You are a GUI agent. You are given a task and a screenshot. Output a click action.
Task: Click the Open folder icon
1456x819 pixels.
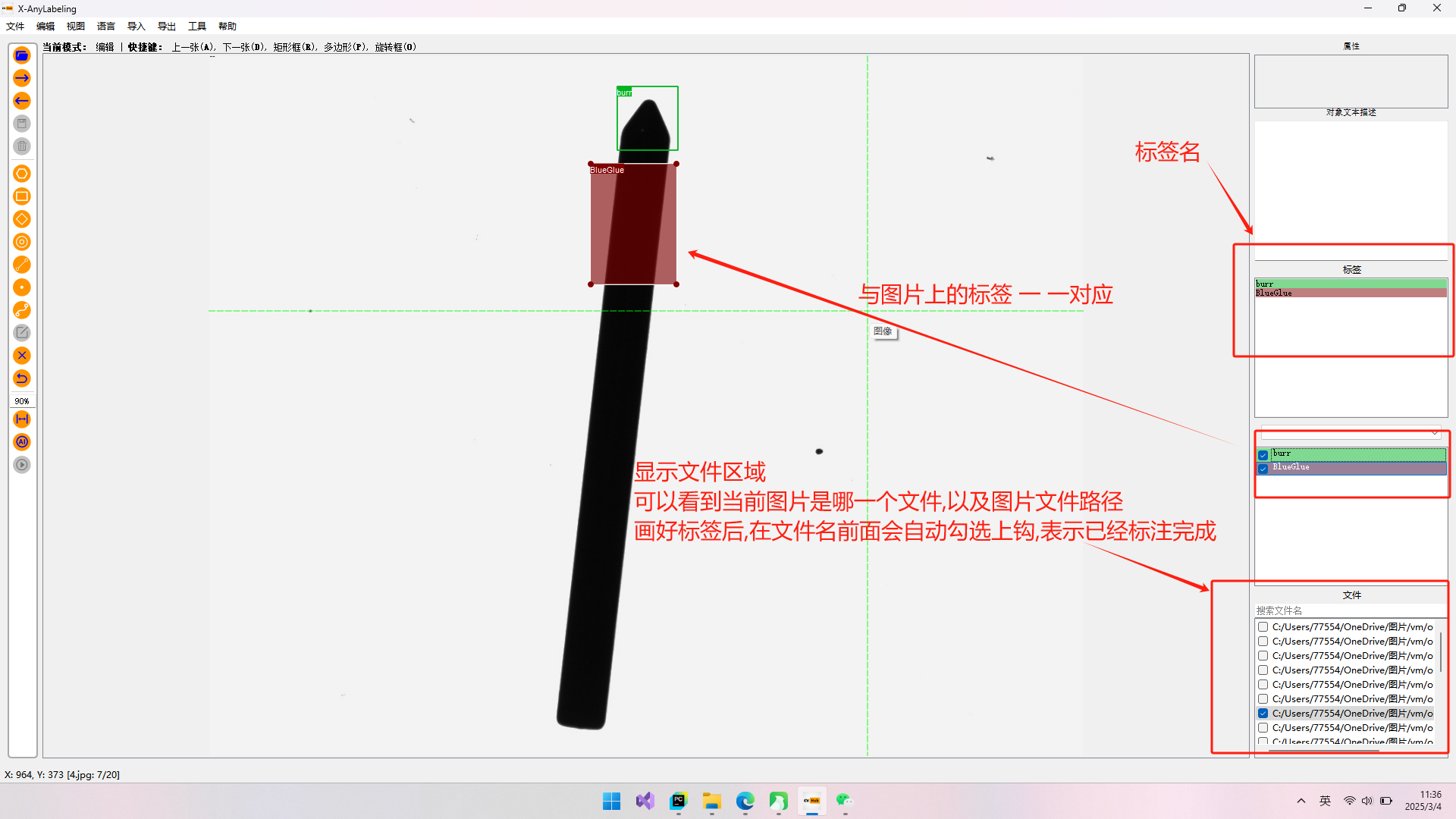tap(22, 55)
